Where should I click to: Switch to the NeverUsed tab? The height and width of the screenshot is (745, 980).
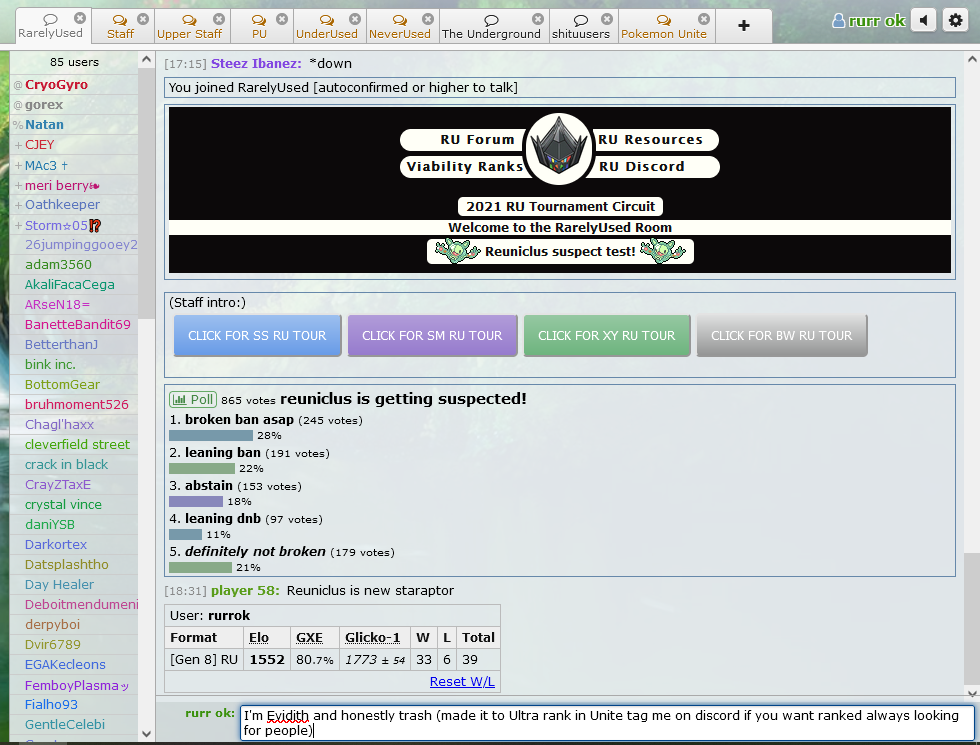click(x=400, y=27)
